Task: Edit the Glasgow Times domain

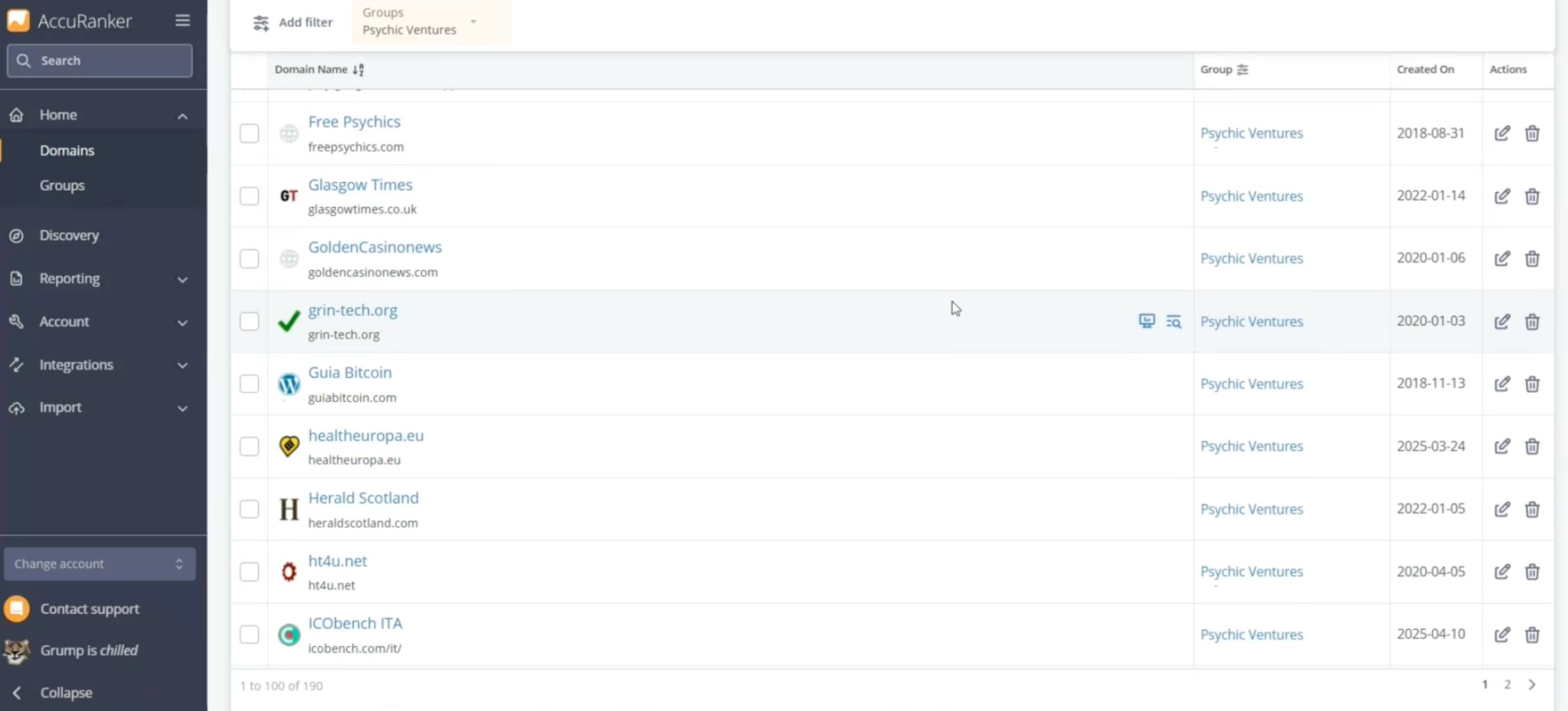Action: (x=1502, y=196)
